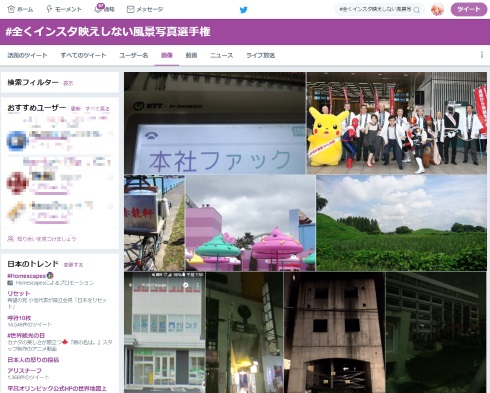Open the Pikachu group photo
This screenshot has height=393, width=490.
[396, 123]
